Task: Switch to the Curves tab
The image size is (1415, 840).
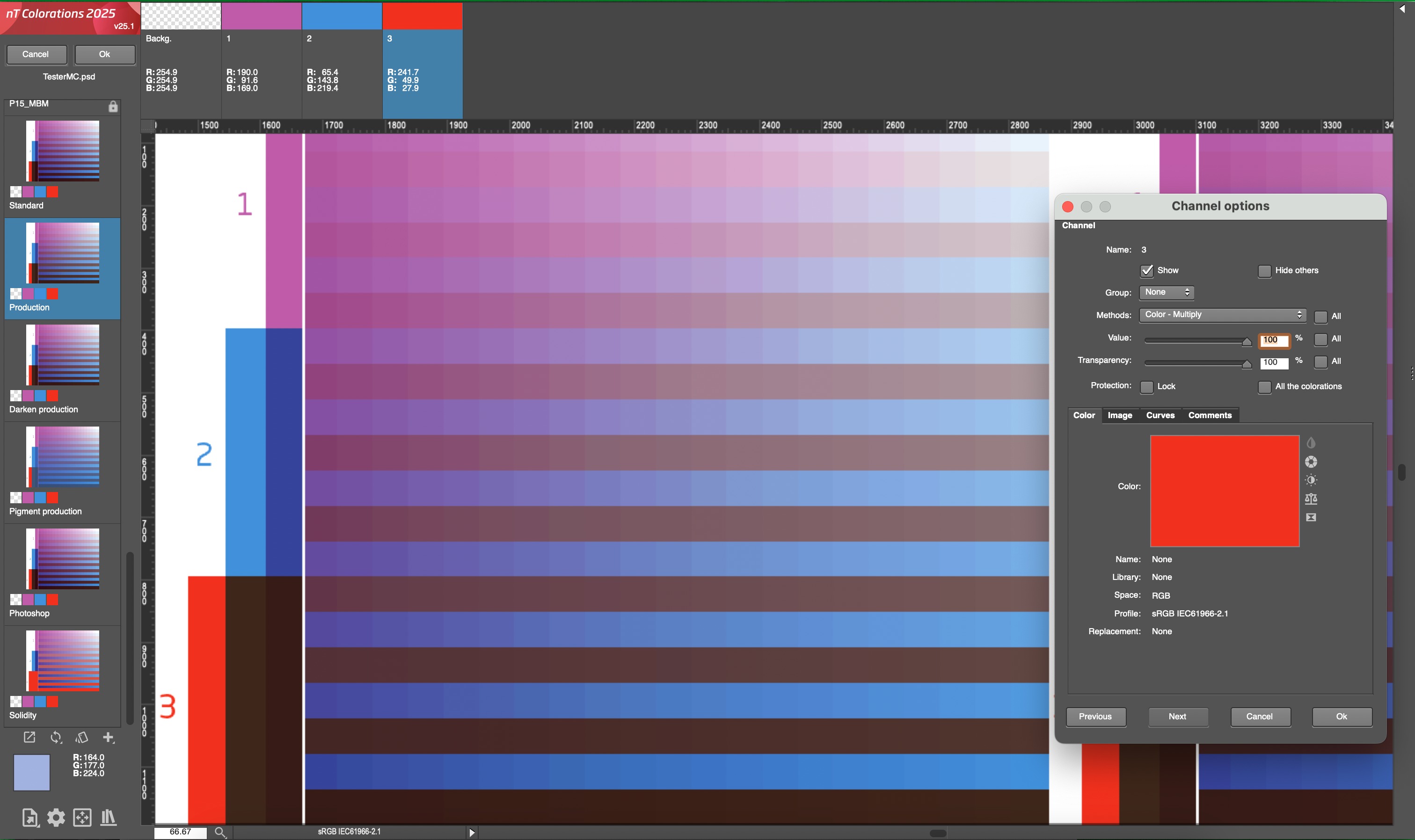Action: click(x=1160, y=415)
